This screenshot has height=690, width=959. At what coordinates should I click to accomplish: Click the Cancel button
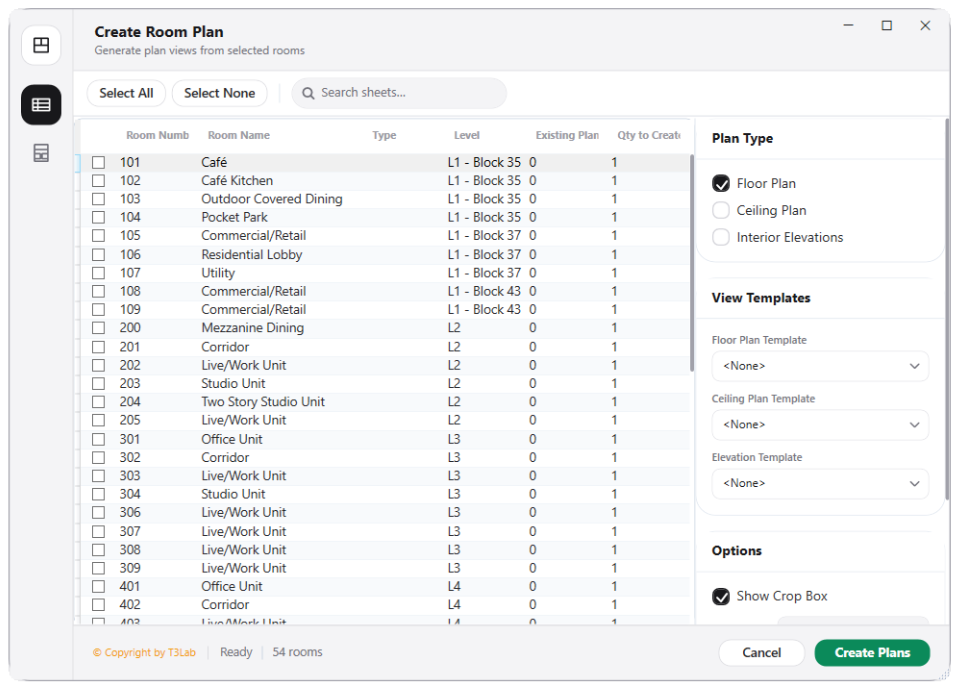(x=761, y=653)
